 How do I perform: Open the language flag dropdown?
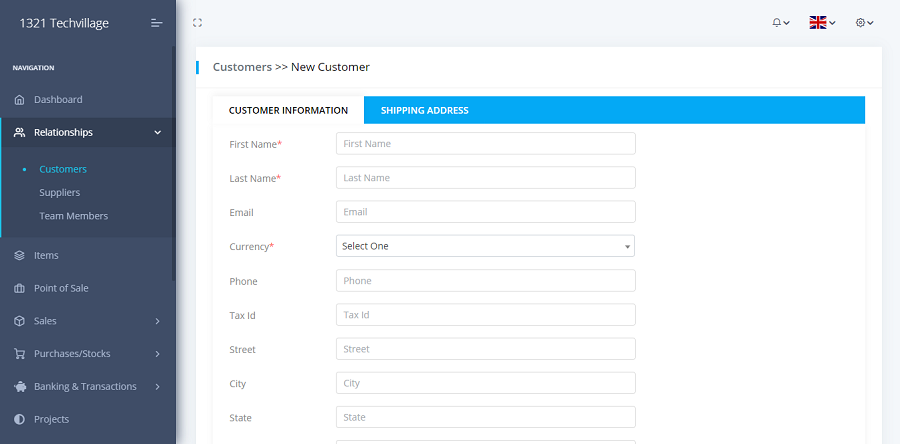click(822, 23)
